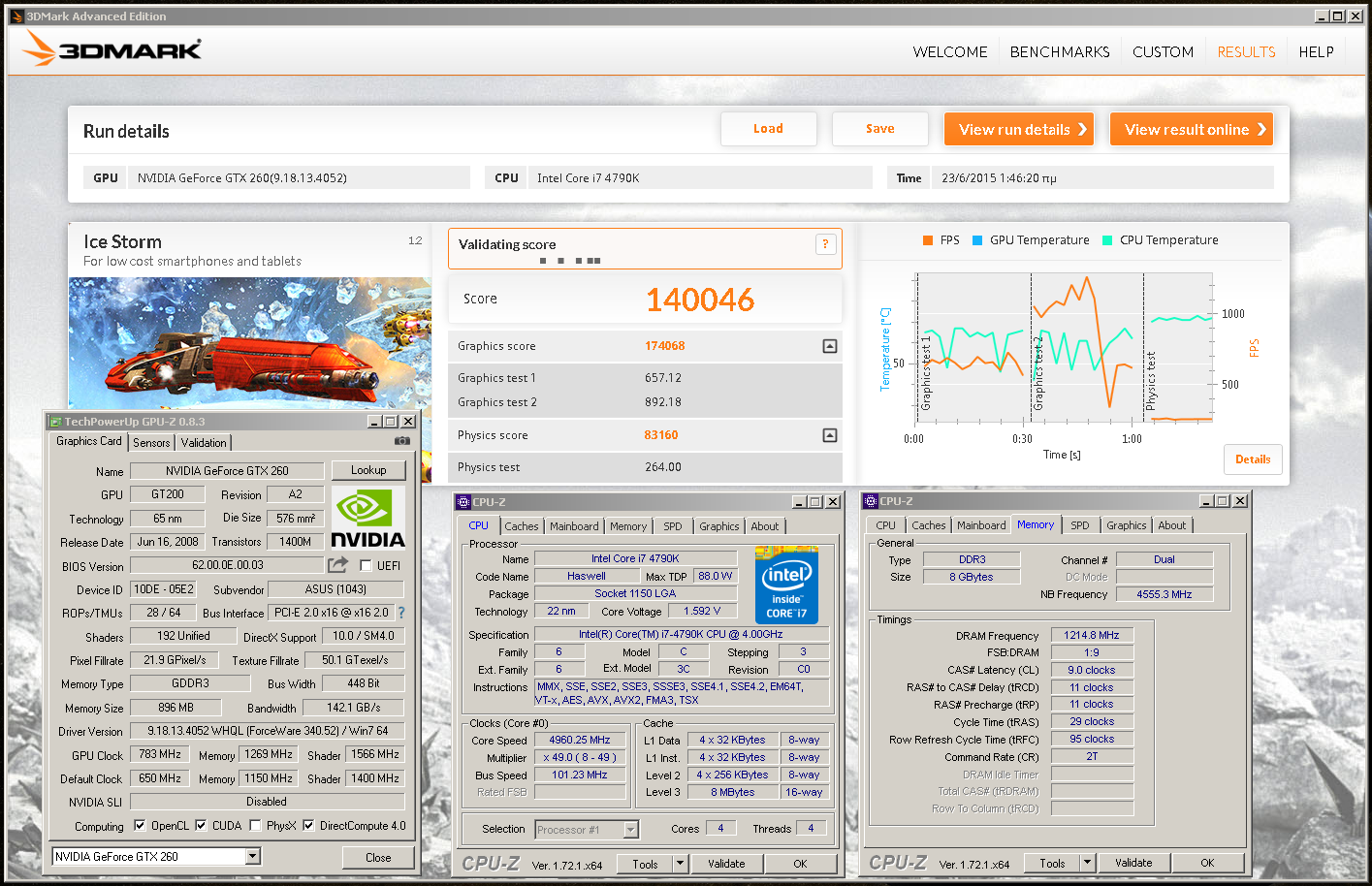The image size is (1372, 886).
Task: Click the DRAM Frequency value 1214.8 MHz
Action: (1092, 635)
